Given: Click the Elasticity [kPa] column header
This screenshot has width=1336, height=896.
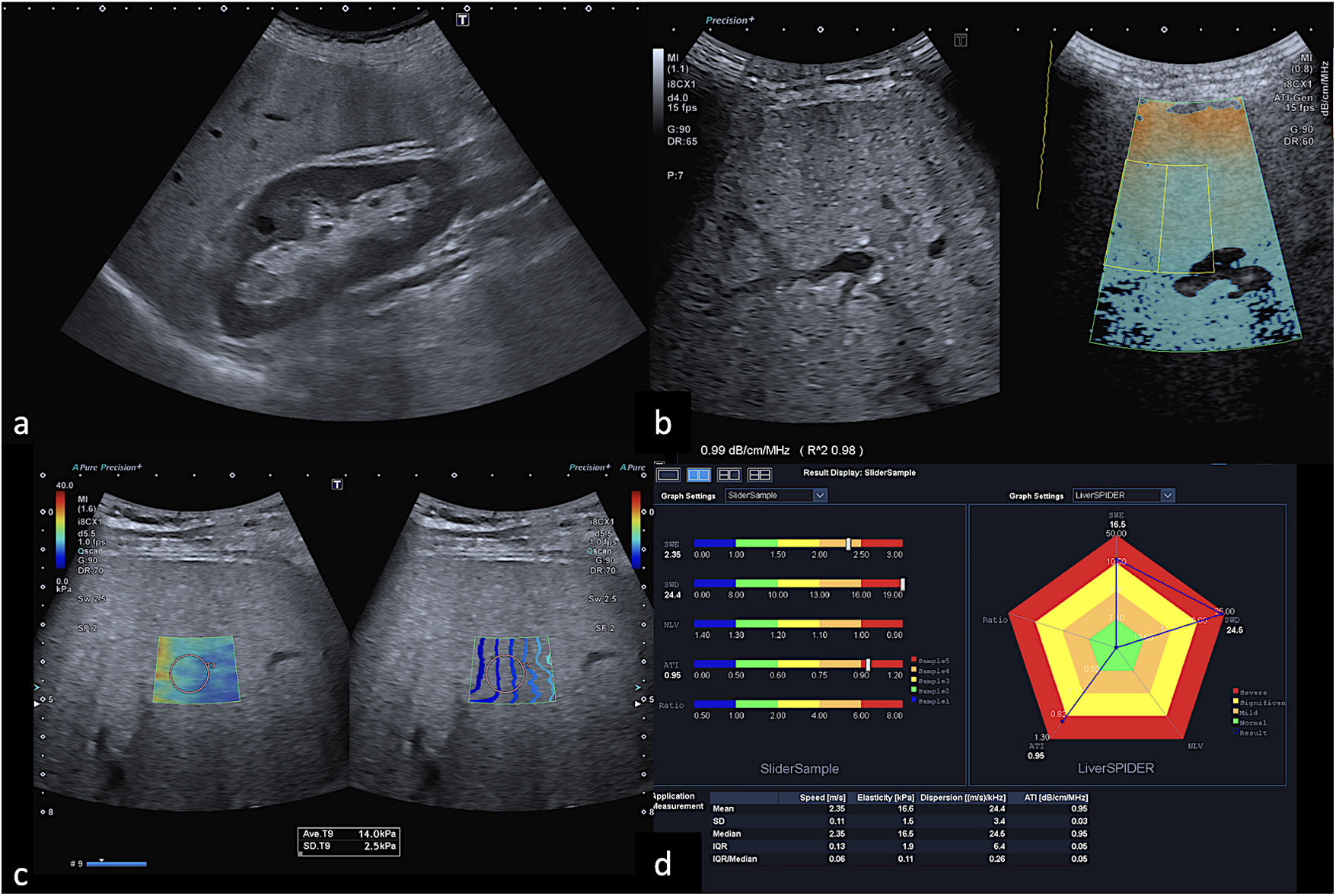Looking at the screenshot, I should click(885, 797).
